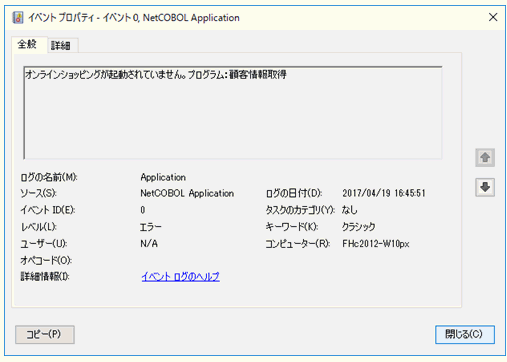Image resolution: width=507 pixels, height=362 pixels.
Task: Click the 閉じる(C) button
Action: pos(465,334)
